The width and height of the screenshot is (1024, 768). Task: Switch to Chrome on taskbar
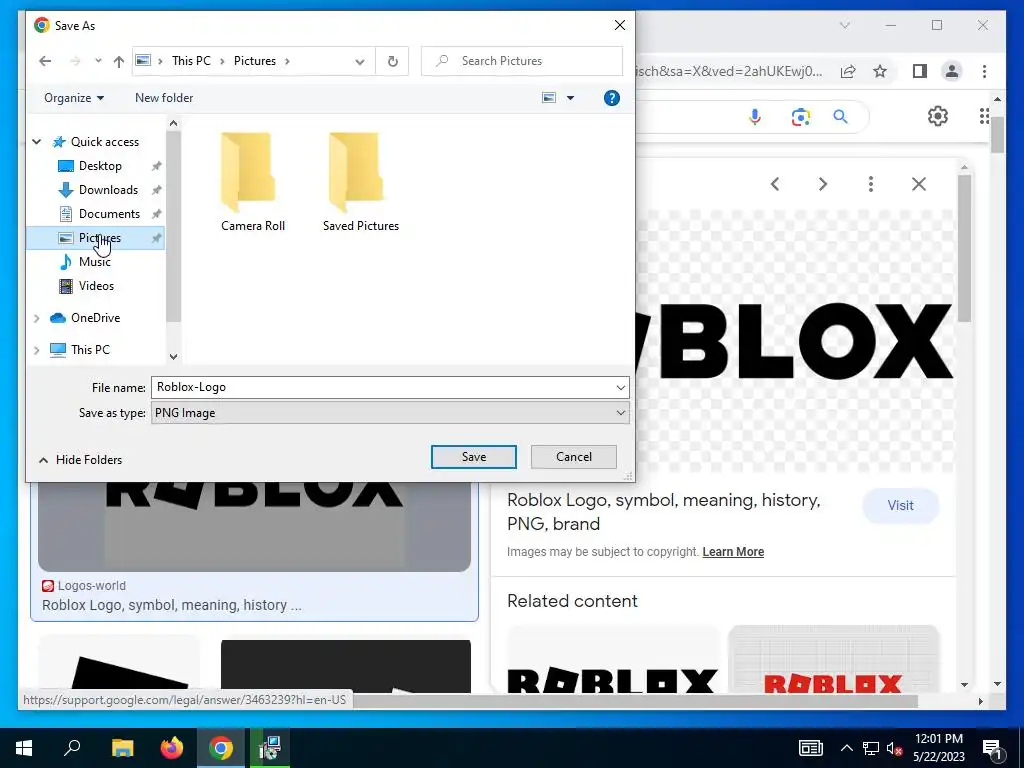[x=221, y=748]
